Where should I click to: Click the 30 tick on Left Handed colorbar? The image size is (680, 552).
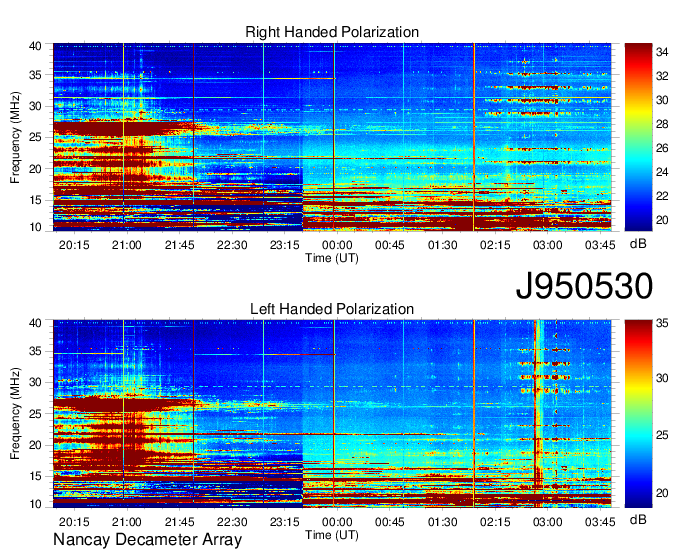pyautogui.click(x=662, y=379)
